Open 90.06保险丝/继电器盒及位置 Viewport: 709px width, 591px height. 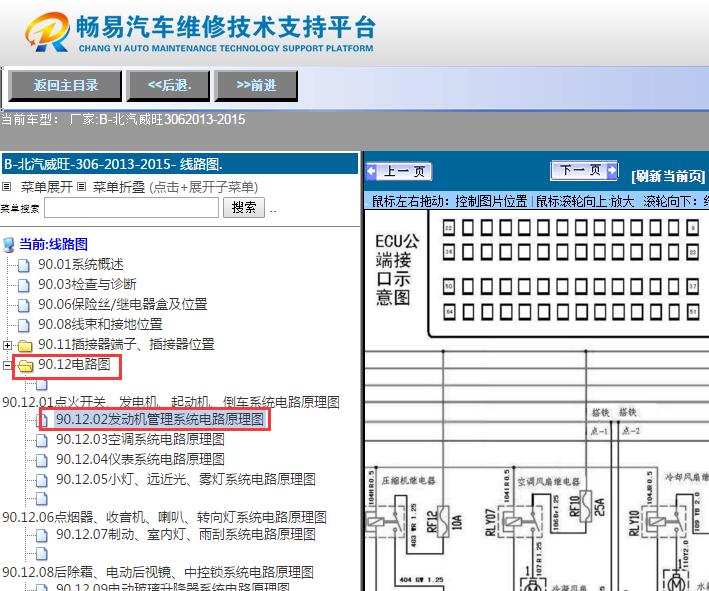click(123, 304)
